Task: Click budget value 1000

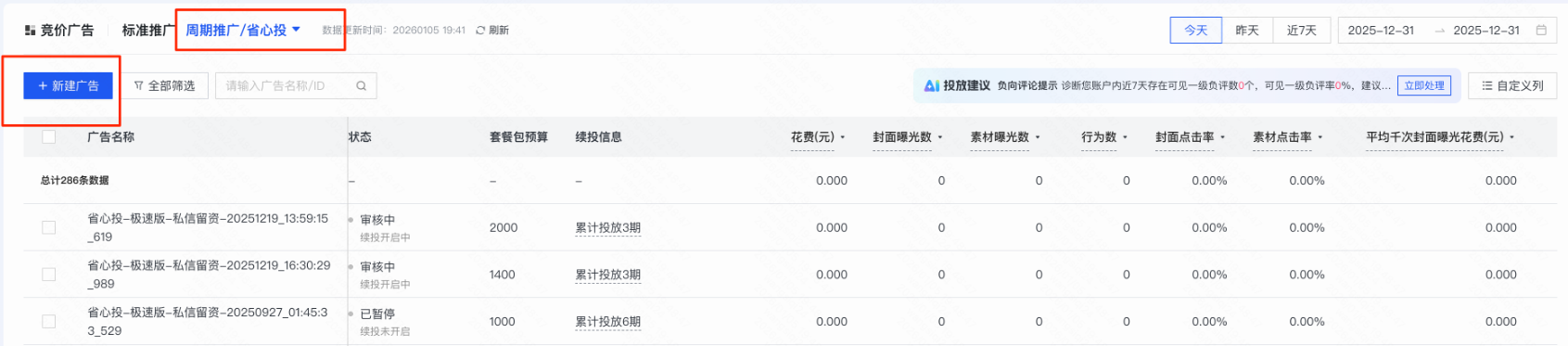Action: coord(503,322)
